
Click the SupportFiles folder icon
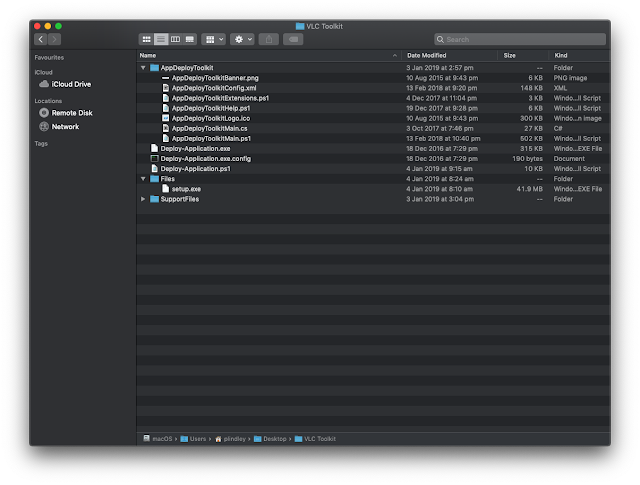(154, 199)
